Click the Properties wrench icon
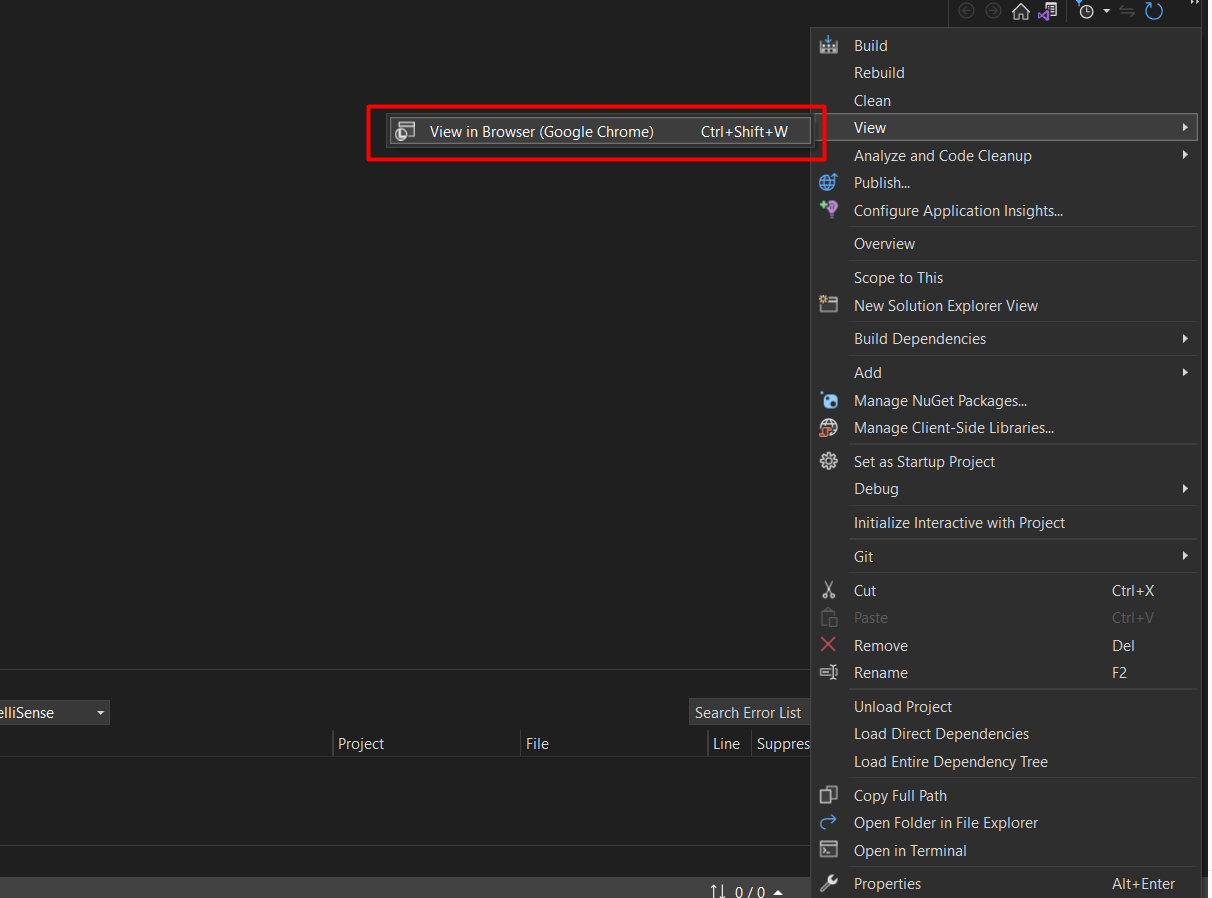1212x898 pixels. [828, 884]
